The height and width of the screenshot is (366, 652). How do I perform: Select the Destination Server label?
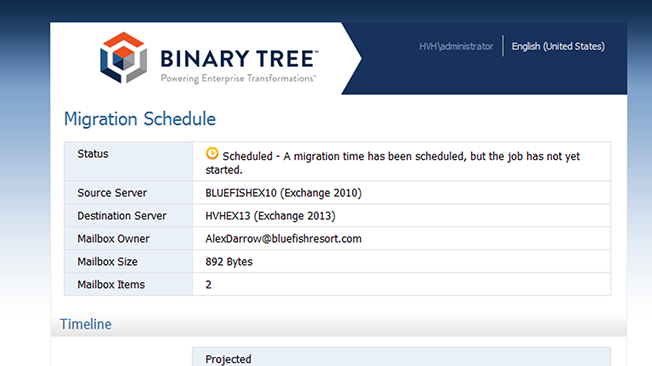click(122, 216)
